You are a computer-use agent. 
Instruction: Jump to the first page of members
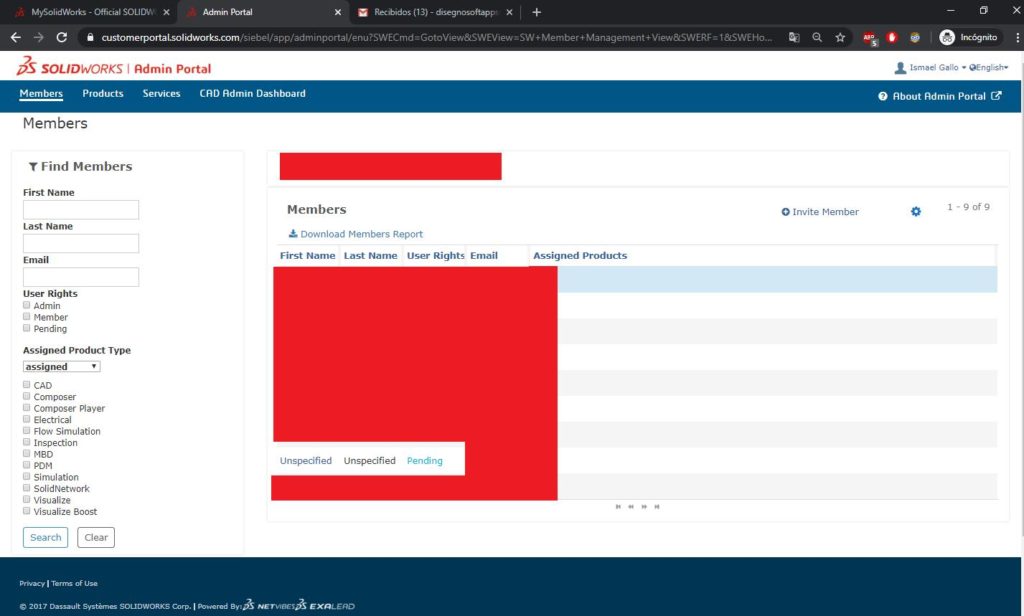(618, 506)
